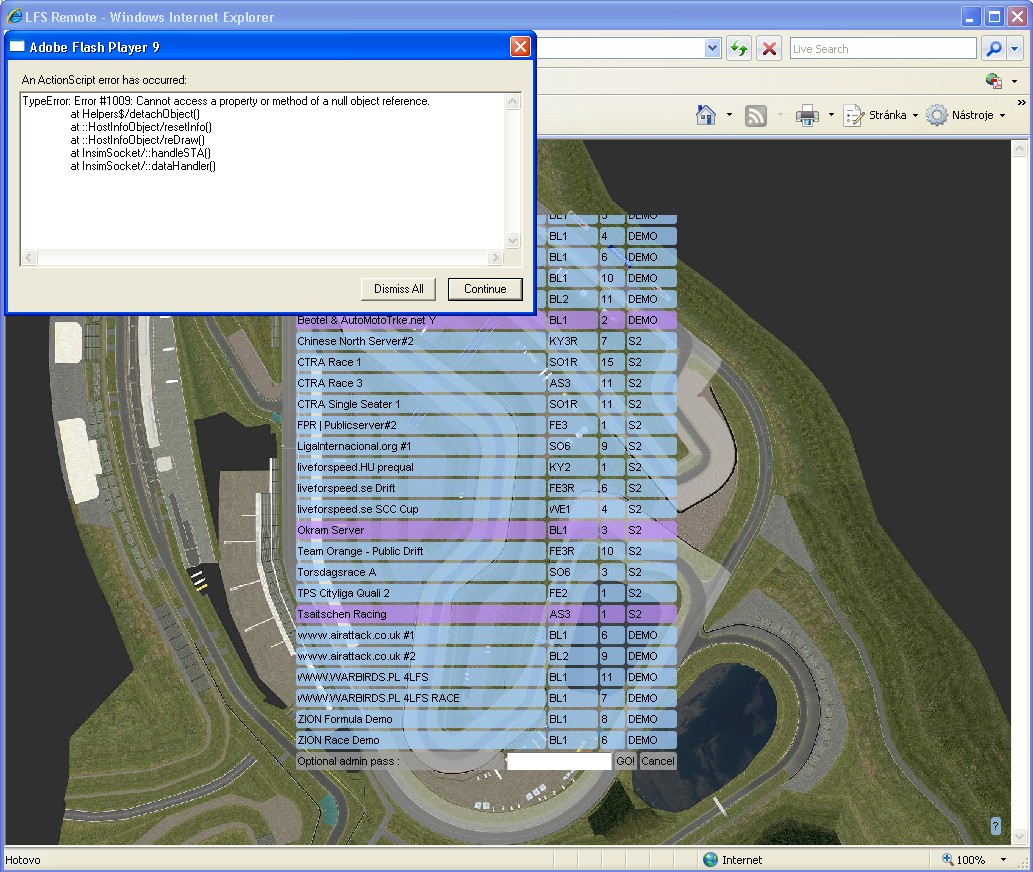The height and width of the screenshot is (872, 1033).
Task: Click the Internet Explorer logo in title bar
Action: [x=14, y=16]
